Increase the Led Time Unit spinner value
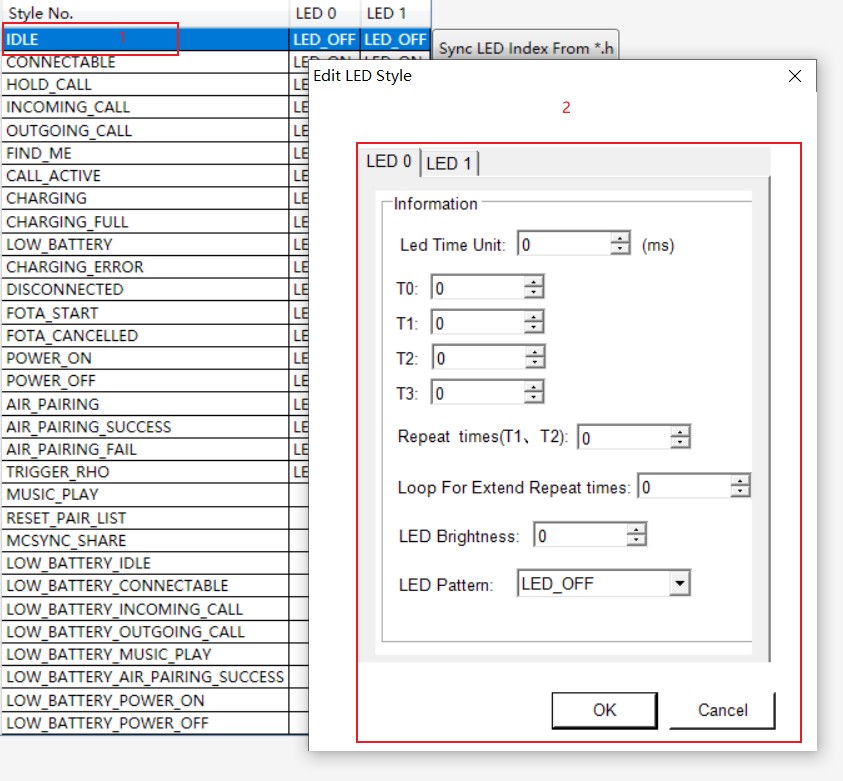The height and width of the screenshot is (781, 843). click(621, 239)
